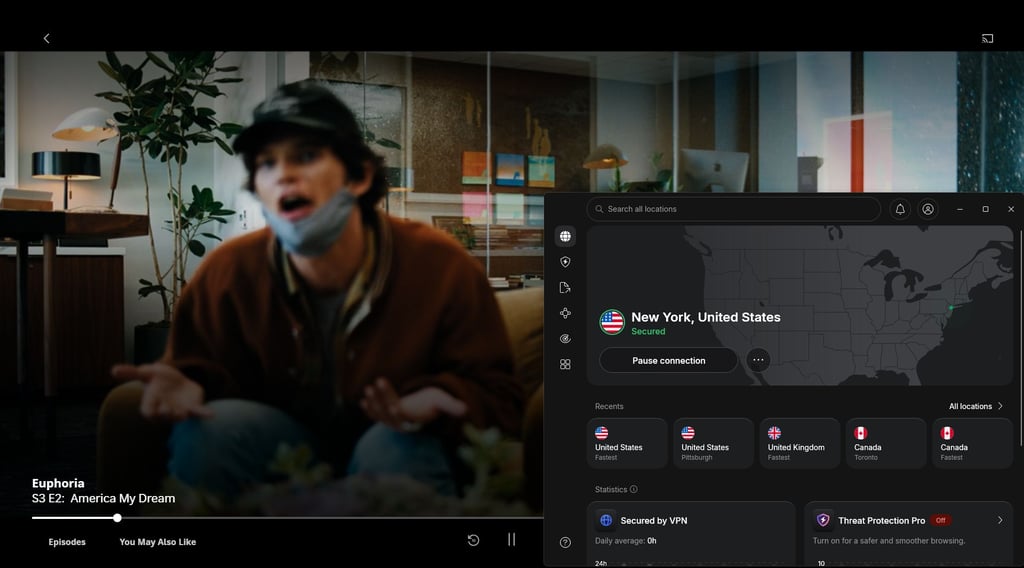
Task: Open the help question mark icon
Action: pyautogui.click(x=565, y=543)
